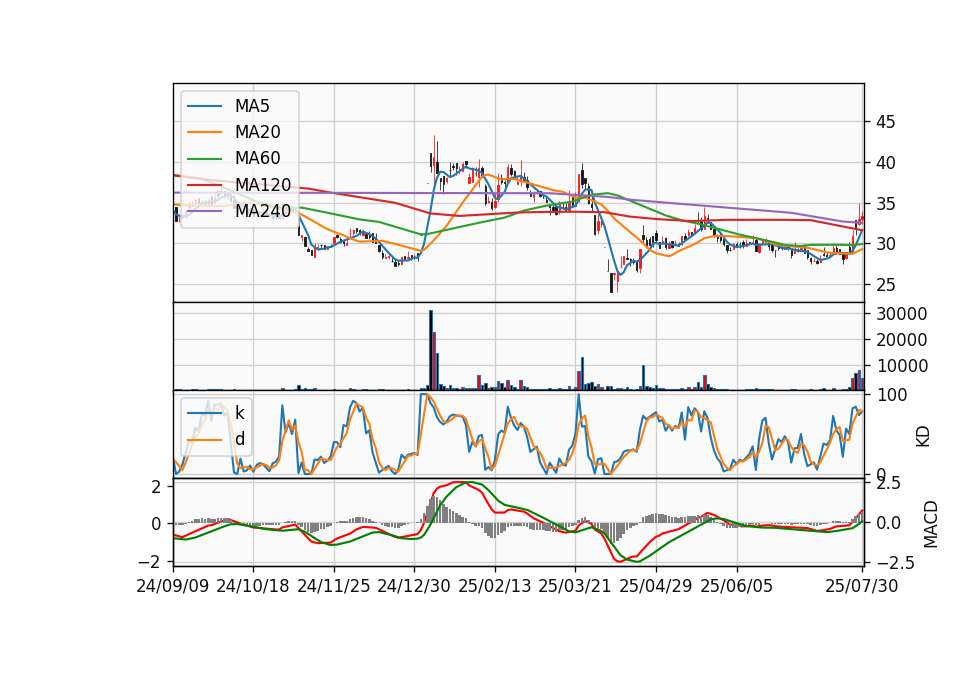
Task: Select the 'k' label in KD legend
Action: [239, 413]
